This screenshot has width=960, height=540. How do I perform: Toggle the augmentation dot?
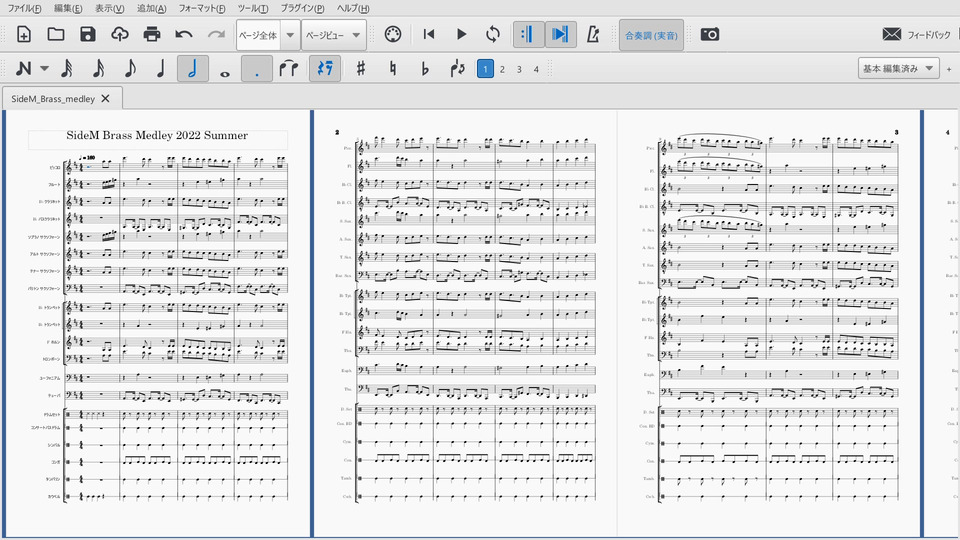click(x=256, y=69)
